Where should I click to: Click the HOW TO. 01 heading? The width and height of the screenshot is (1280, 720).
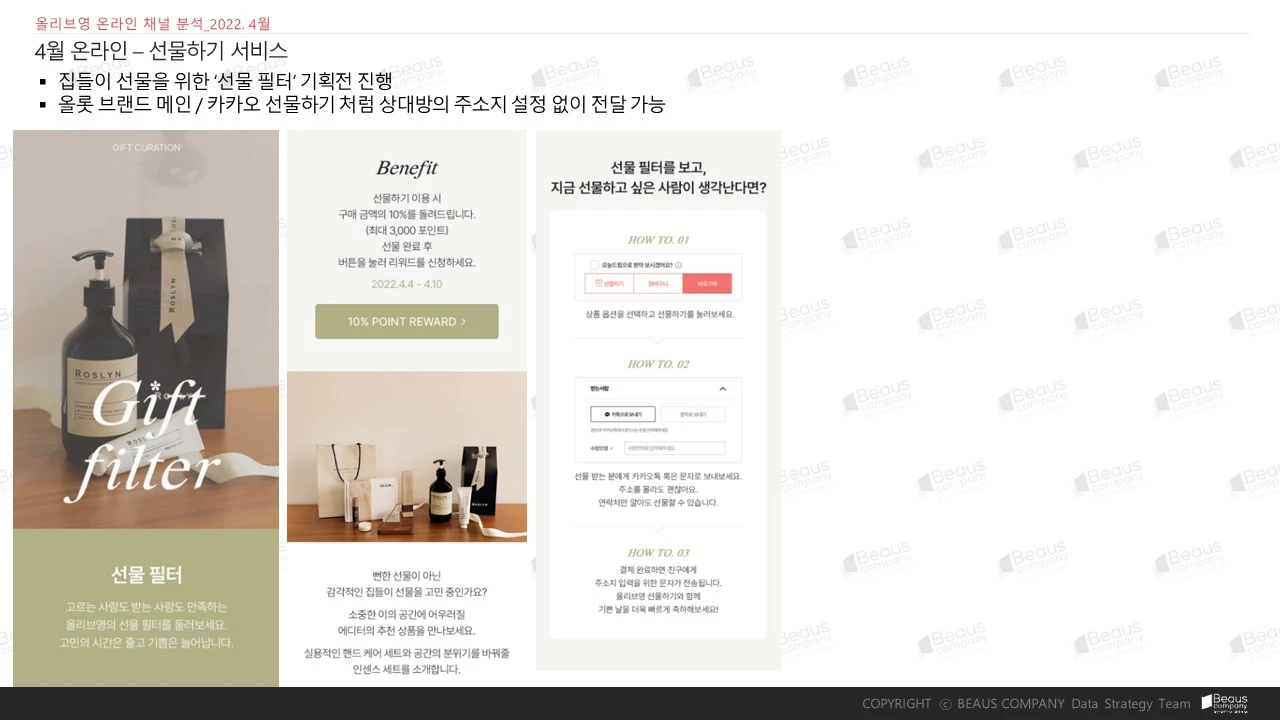click(658, 240)
